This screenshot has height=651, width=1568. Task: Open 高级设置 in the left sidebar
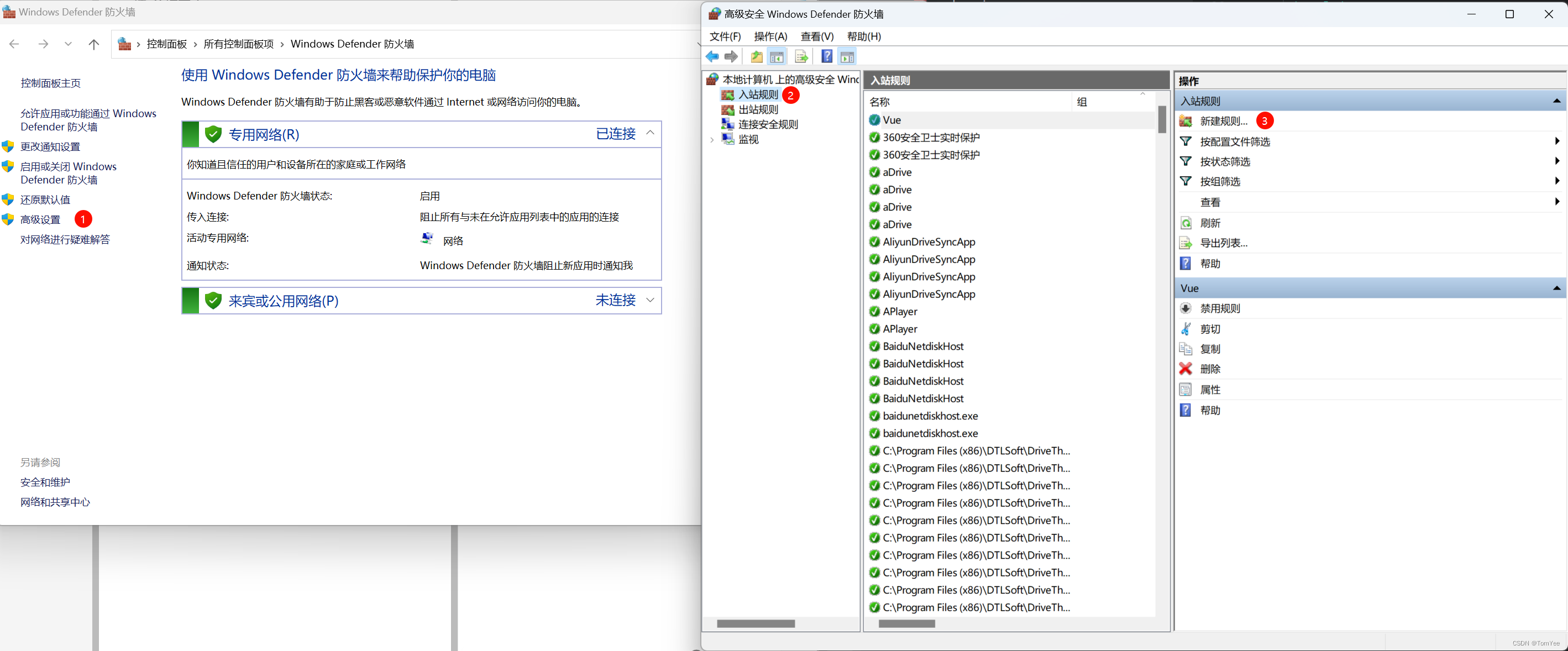pyautogui.click(x=40, y=219)
